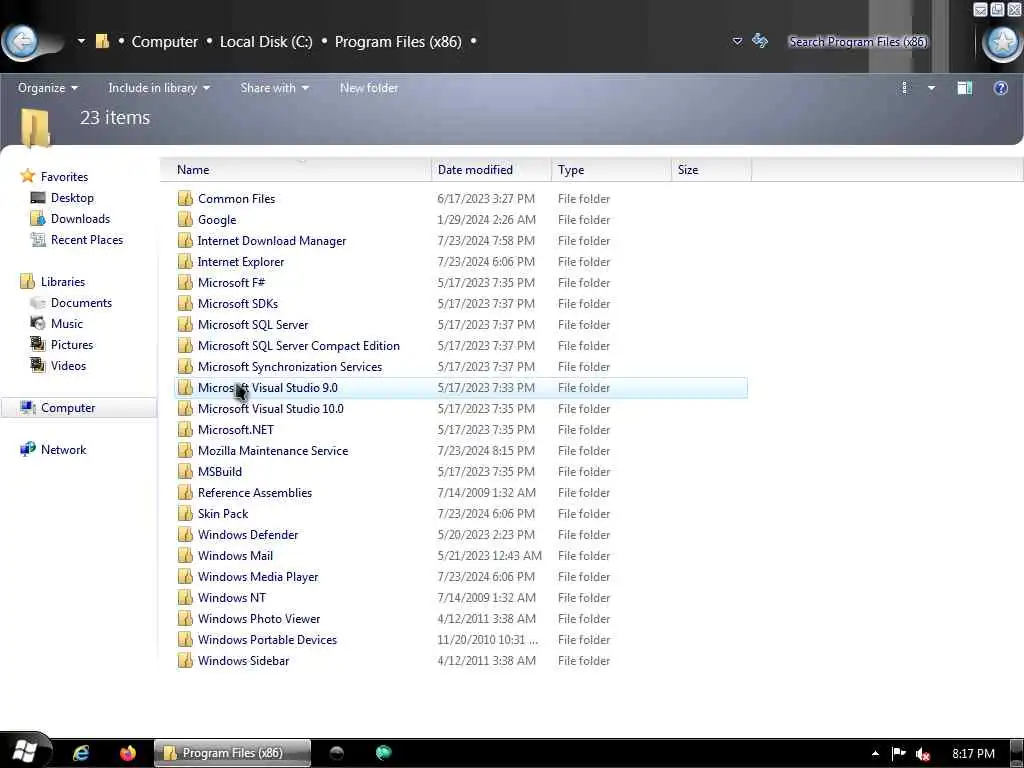Sort by the Date modified column header

tap(491, 170)
